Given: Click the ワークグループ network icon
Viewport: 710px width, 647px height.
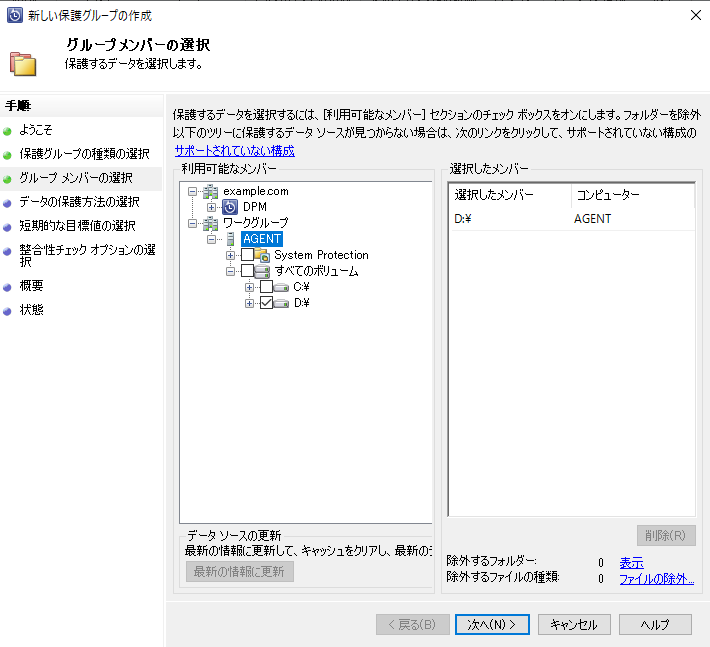Looking at the screenshot, I should tap(210, 223).
